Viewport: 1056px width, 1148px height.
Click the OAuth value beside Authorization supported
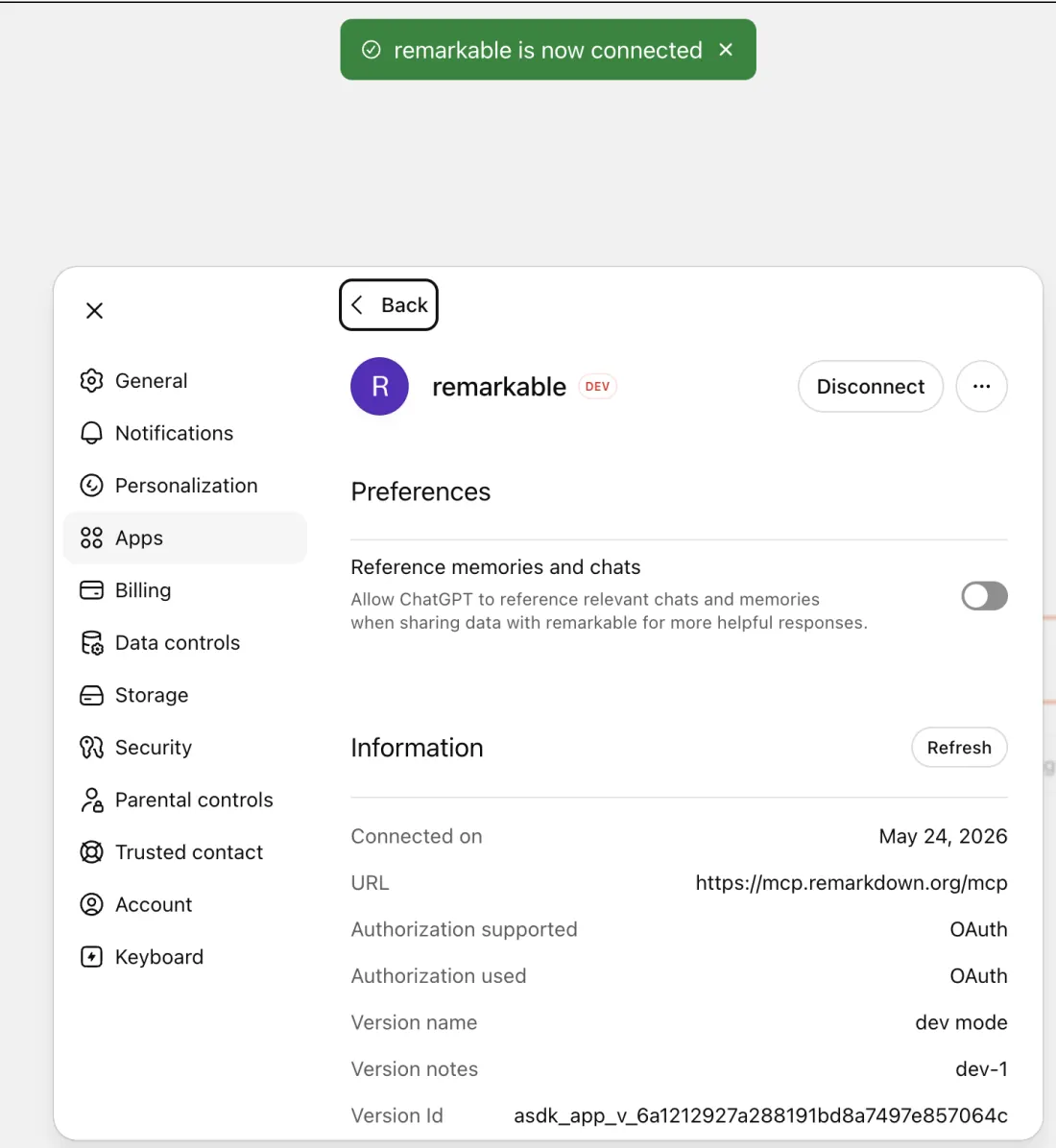click(x=978, y=930)
